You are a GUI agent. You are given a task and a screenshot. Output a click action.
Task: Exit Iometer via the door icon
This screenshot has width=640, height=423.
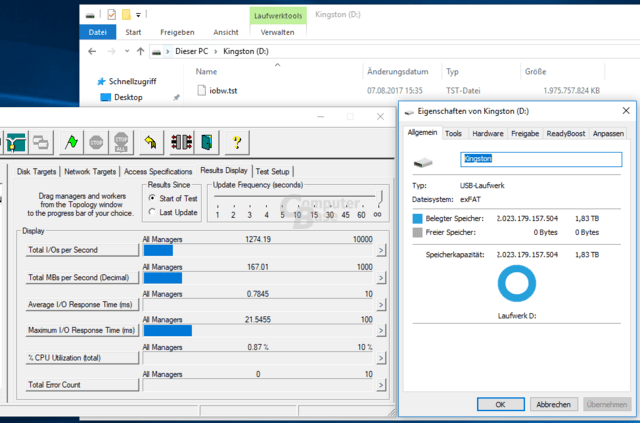pyautogui.click(x=207, y=142)
